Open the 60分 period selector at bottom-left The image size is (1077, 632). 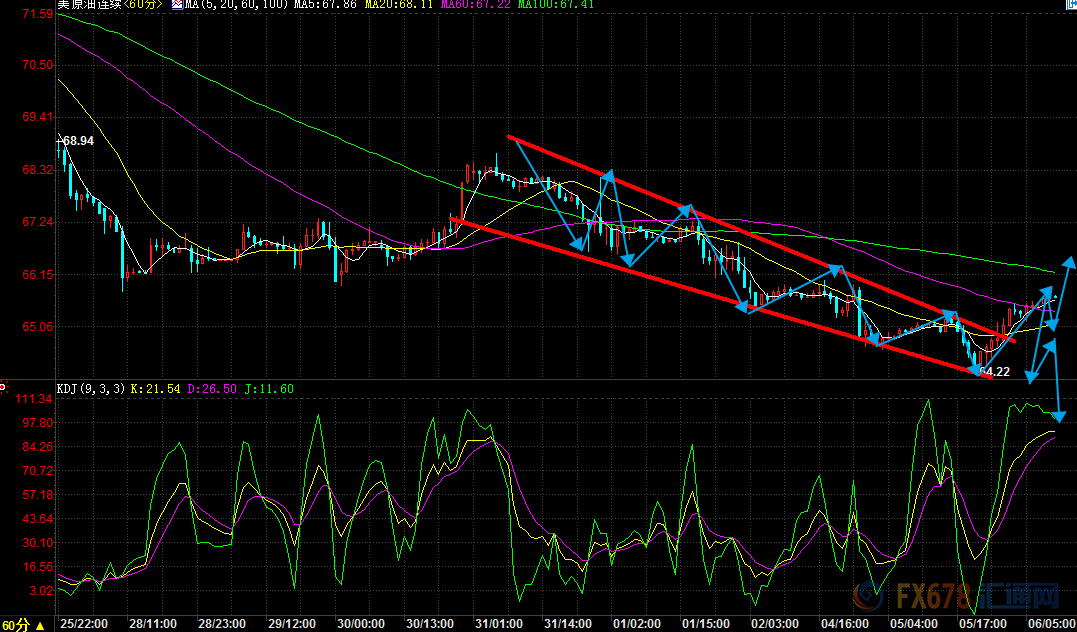(23, 624)
